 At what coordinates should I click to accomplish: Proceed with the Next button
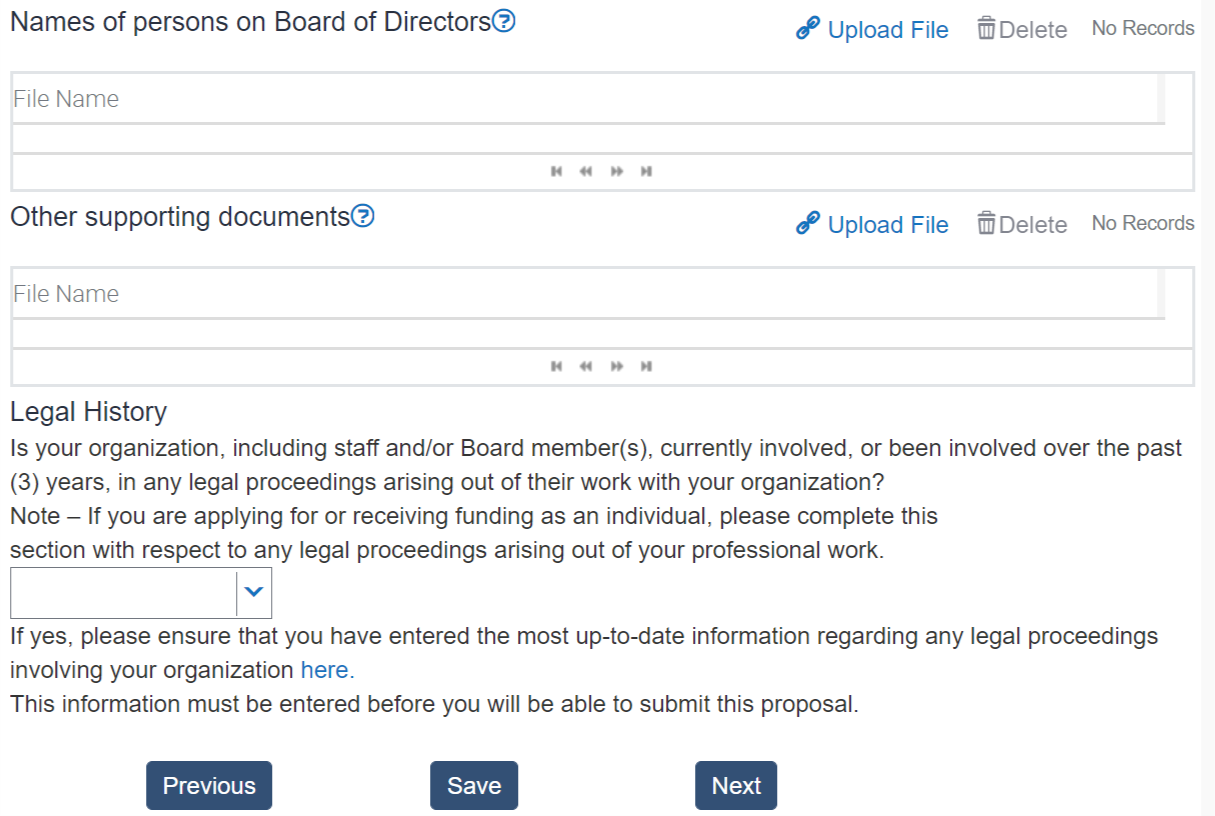(736, 786)
